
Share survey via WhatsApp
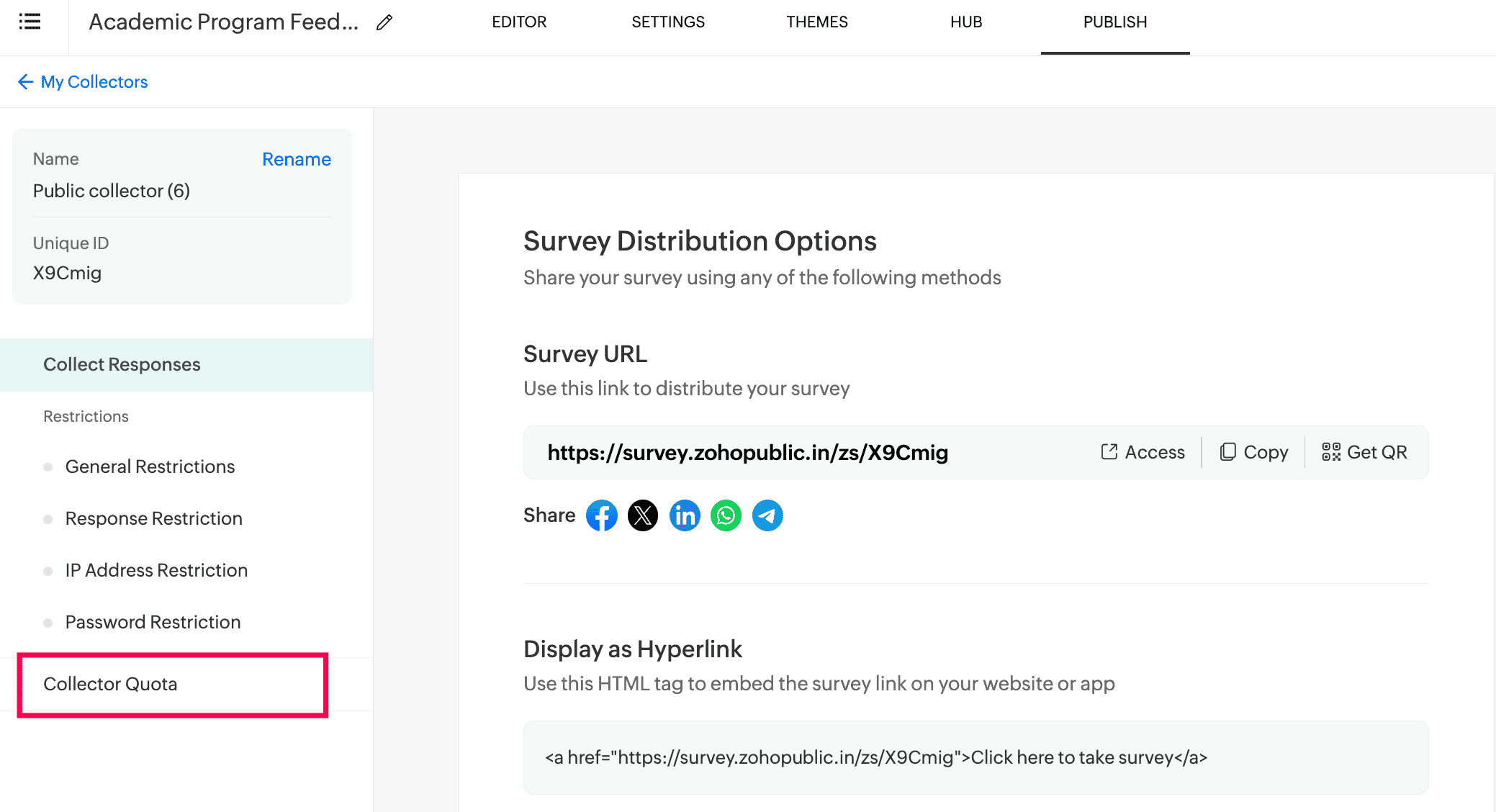[x=726, y=515]
